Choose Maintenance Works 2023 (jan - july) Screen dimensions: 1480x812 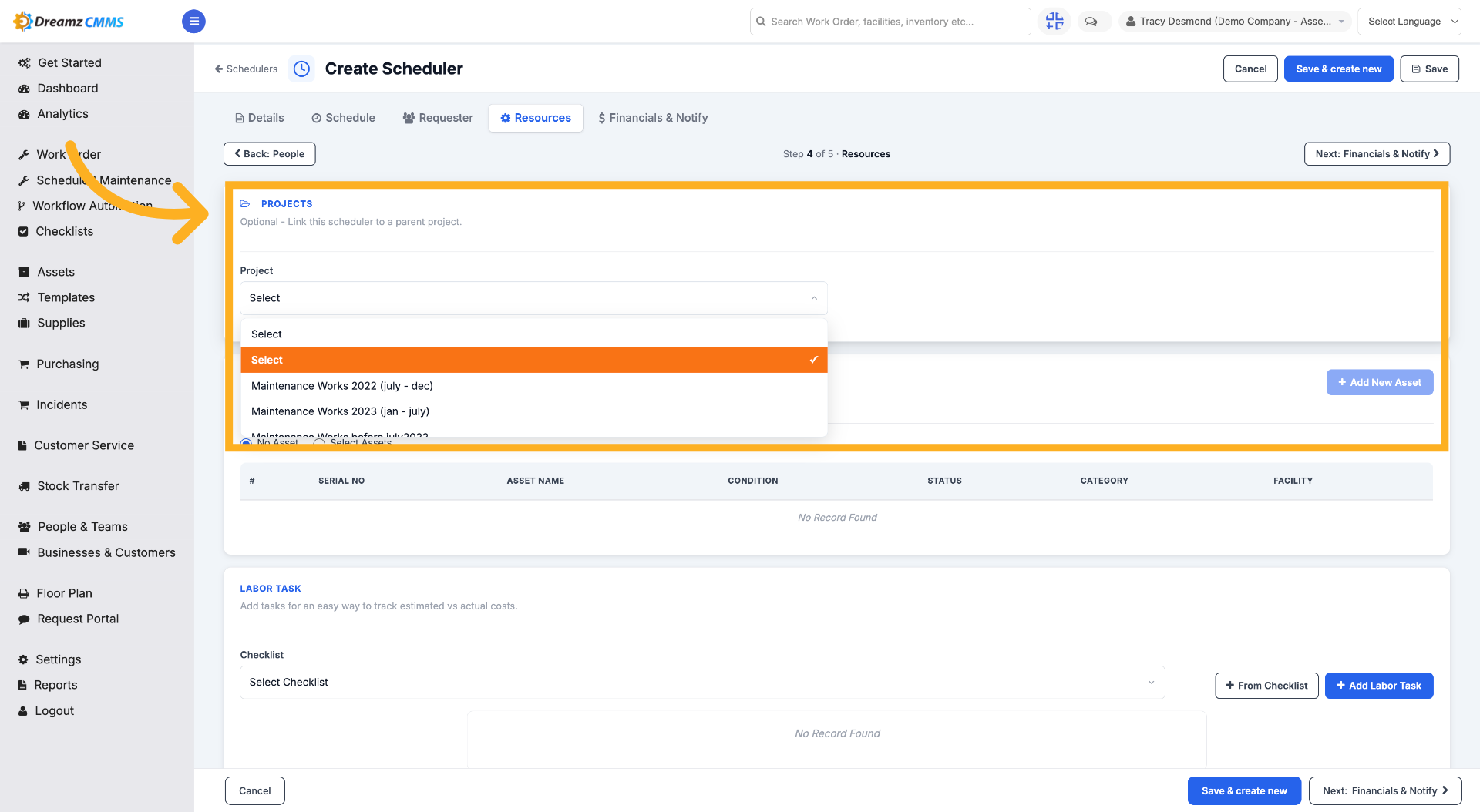[x=533, y=411]
